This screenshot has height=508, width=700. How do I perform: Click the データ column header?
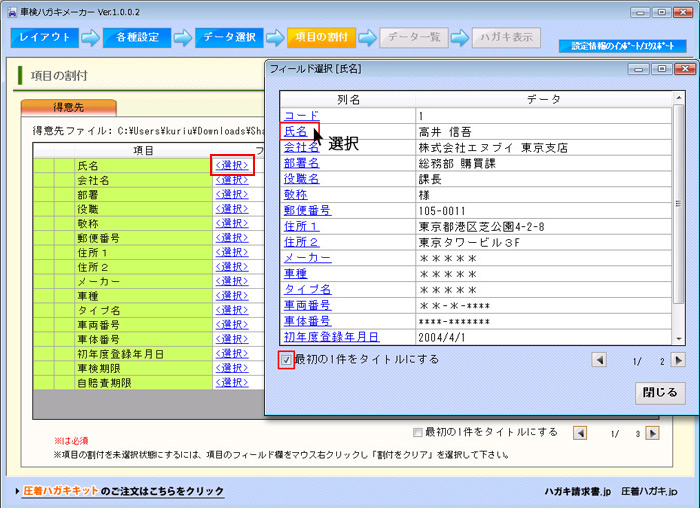544,99
